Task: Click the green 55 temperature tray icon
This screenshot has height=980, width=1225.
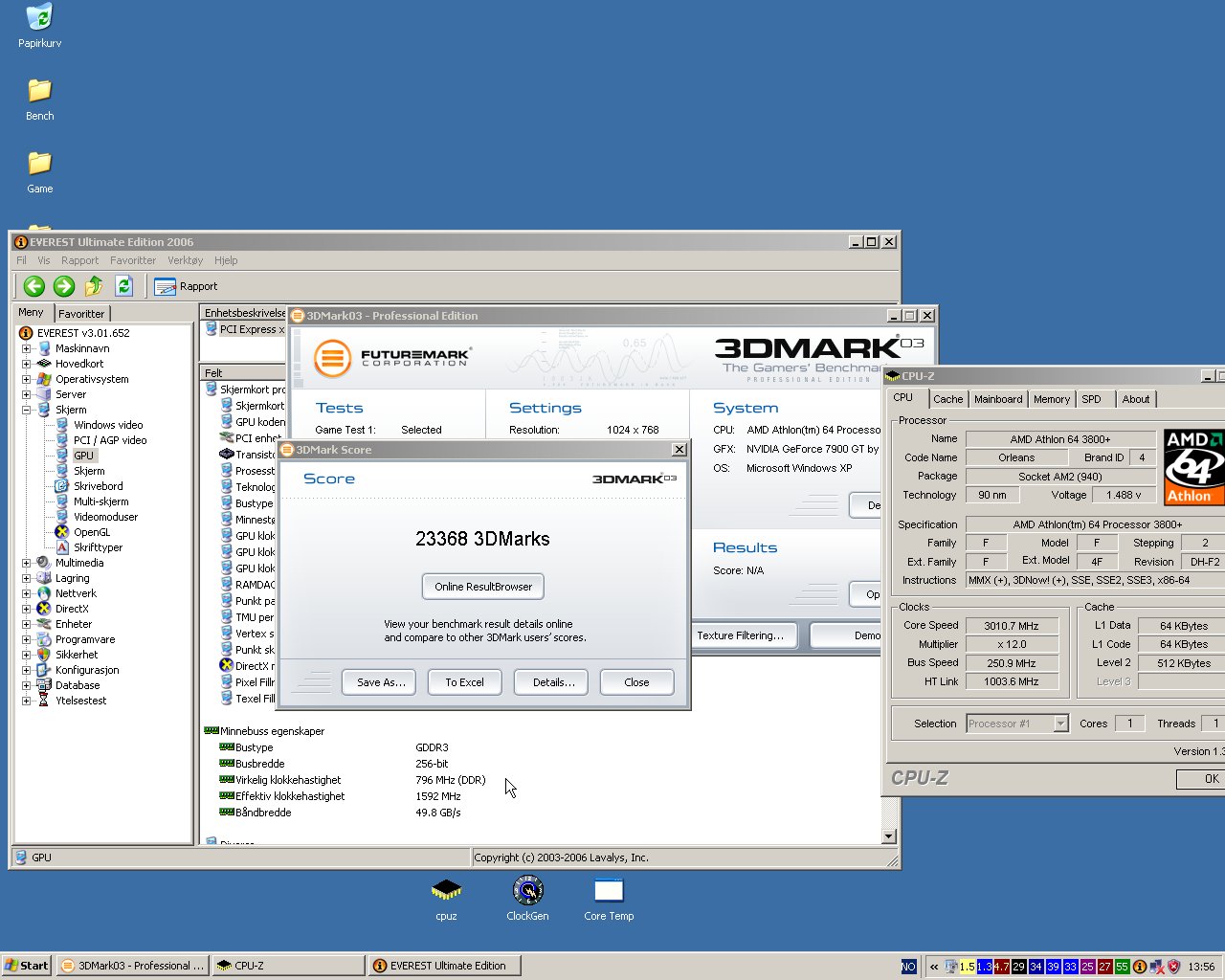Action: 1122,967
